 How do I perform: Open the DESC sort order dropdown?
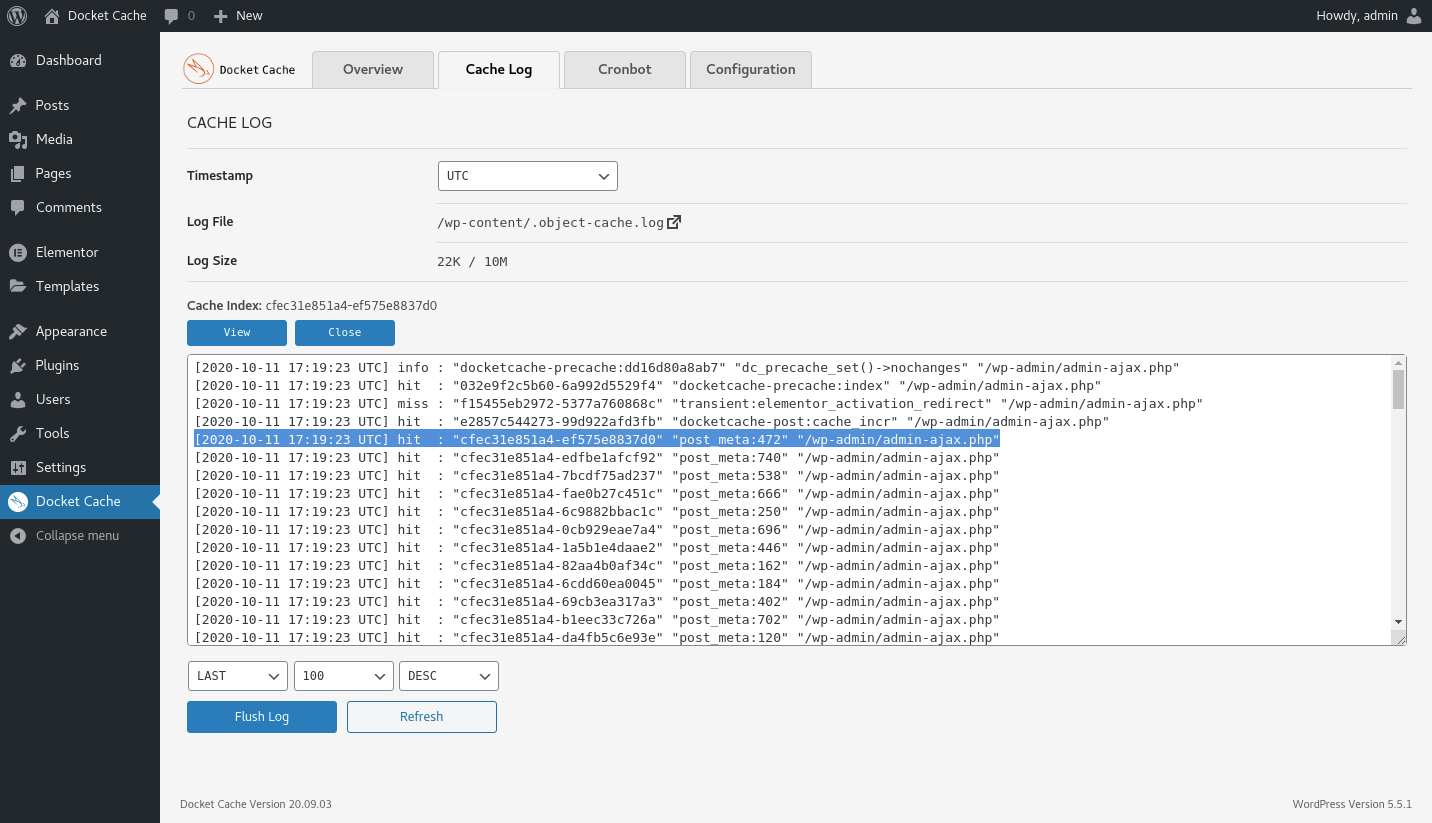pyautogui.click(x=448, y=676)
